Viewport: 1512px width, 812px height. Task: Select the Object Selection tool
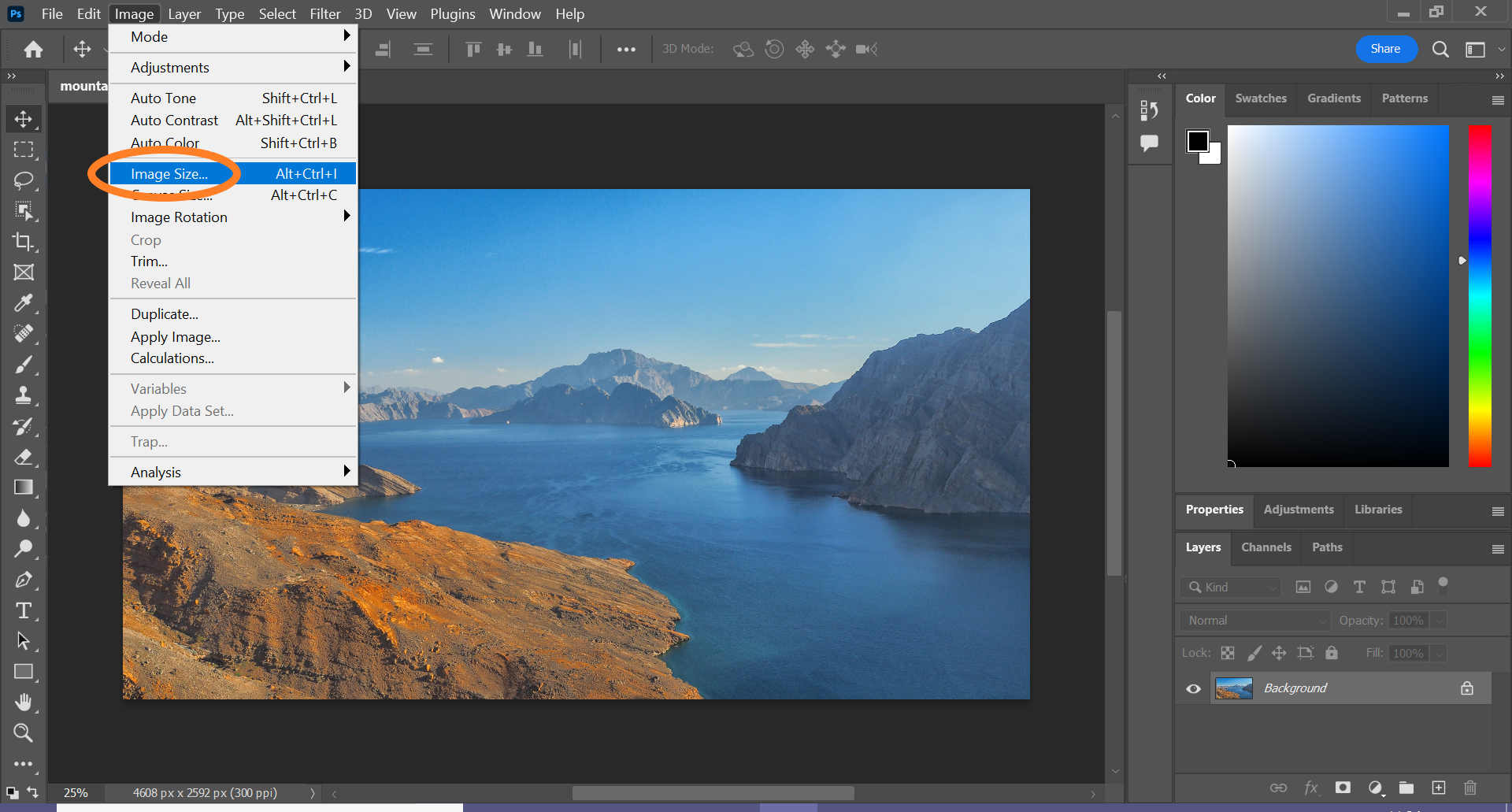coord(24,211)
